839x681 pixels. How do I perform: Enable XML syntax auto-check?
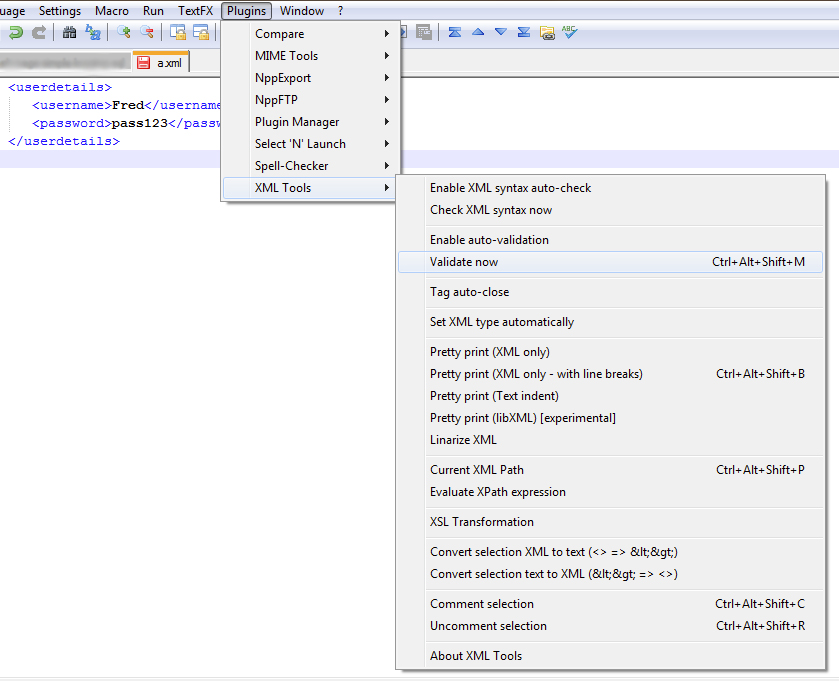coord(510,188)
